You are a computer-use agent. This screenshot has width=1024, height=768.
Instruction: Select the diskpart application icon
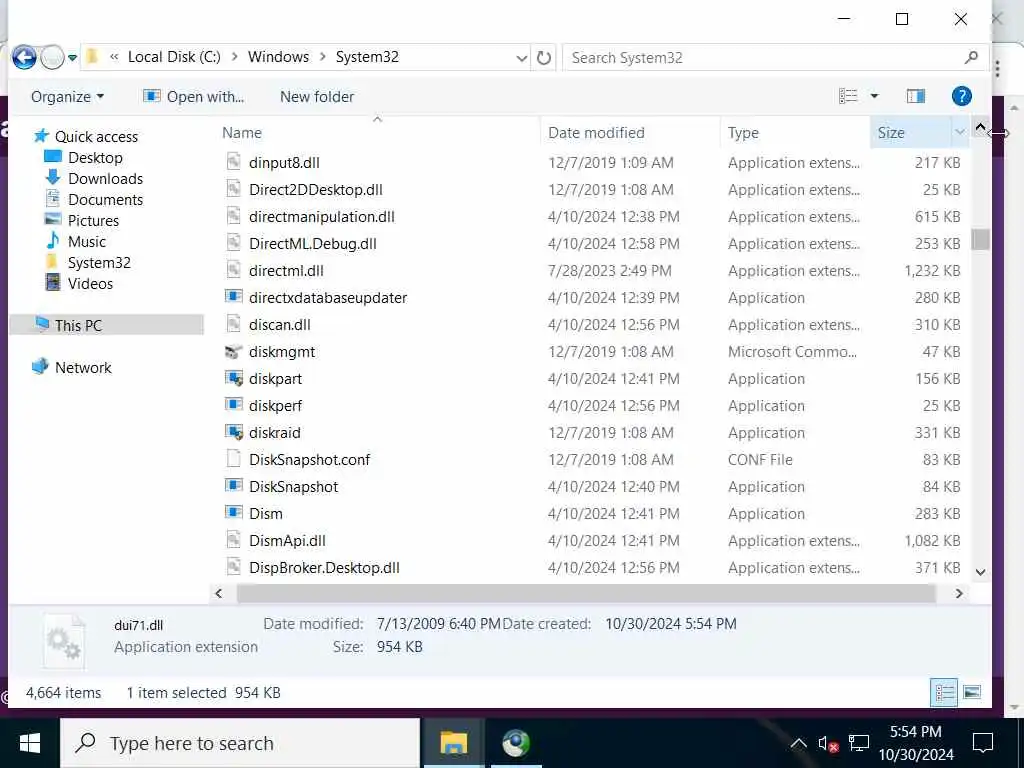pos(233,378)
